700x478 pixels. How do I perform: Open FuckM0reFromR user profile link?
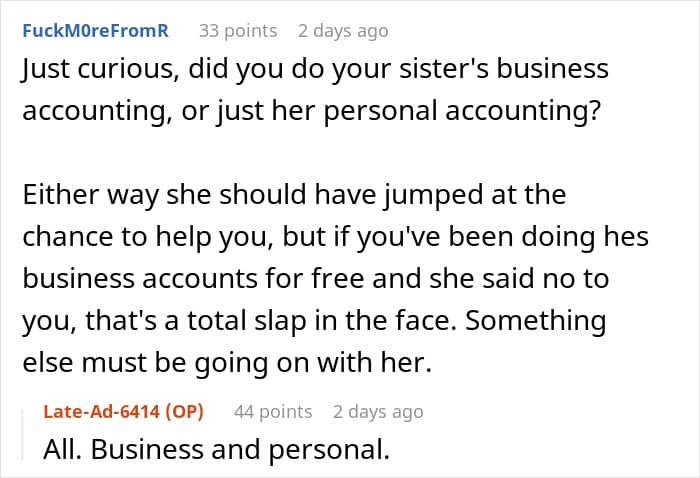[x=95, y=31]
